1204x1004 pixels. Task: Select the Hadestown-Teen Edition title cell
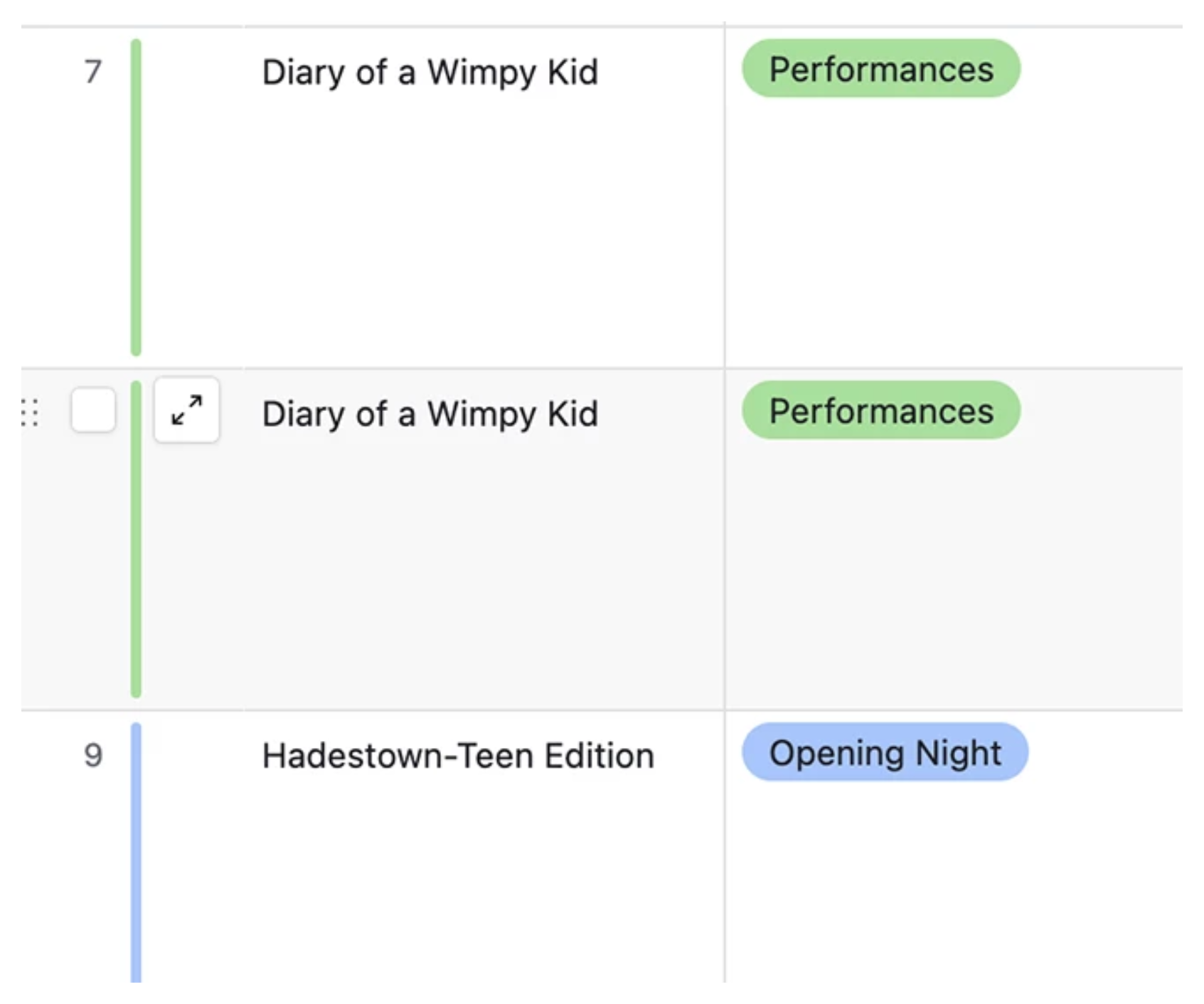pos(457,756)
